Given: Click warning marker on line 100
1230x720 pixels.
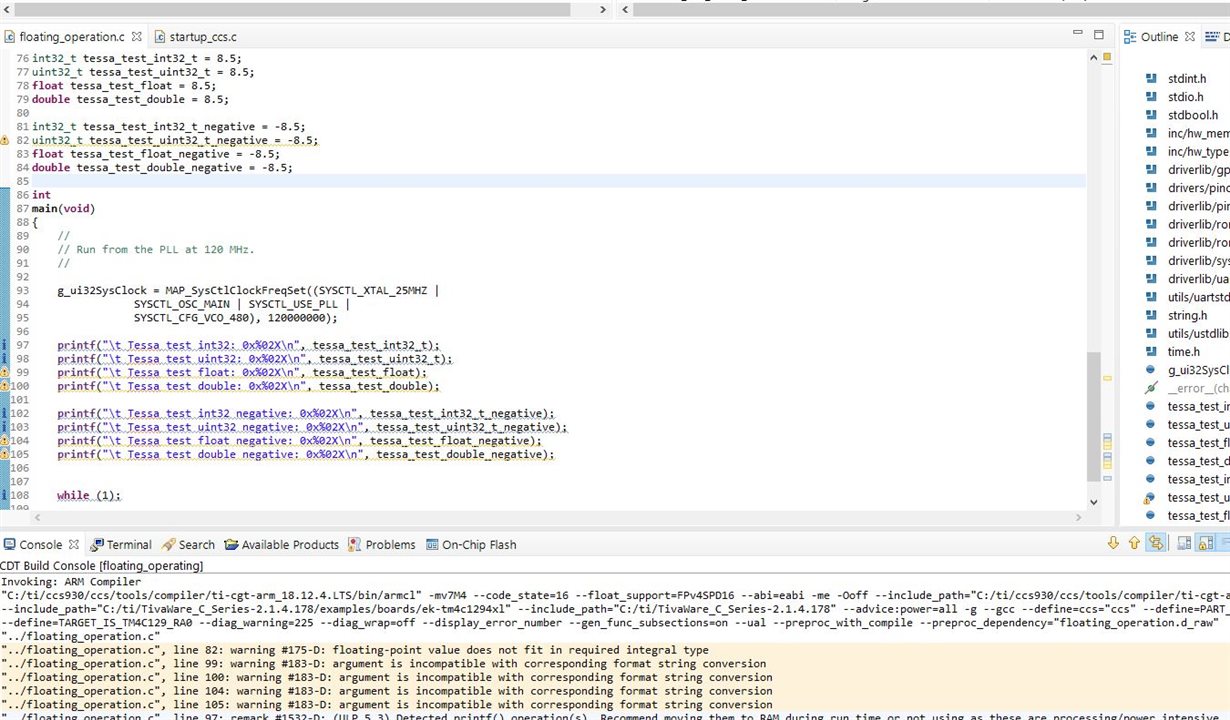Looking at the screenshot, I should pyautogui.click(x=5, y=386).
